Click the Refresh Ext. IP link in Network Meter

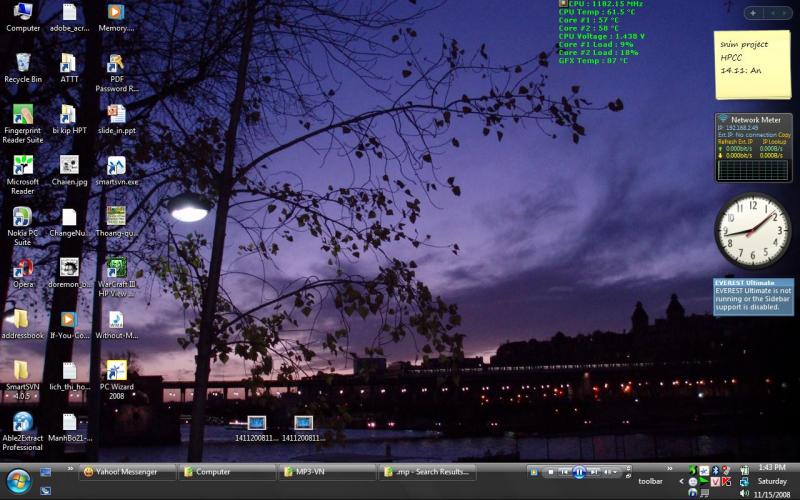732,141
